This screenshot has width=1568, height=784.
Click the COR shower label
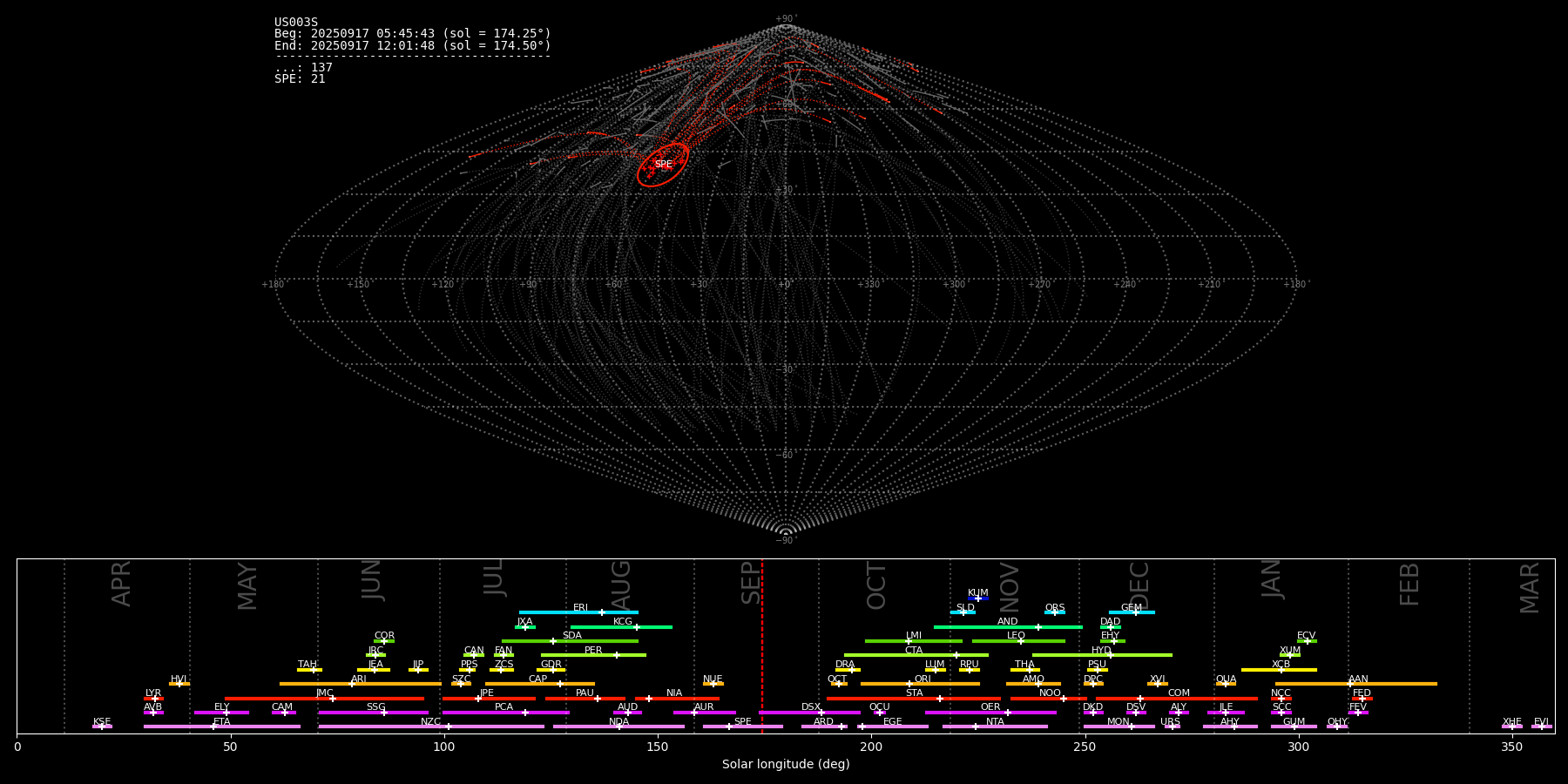tap(384, 636)
